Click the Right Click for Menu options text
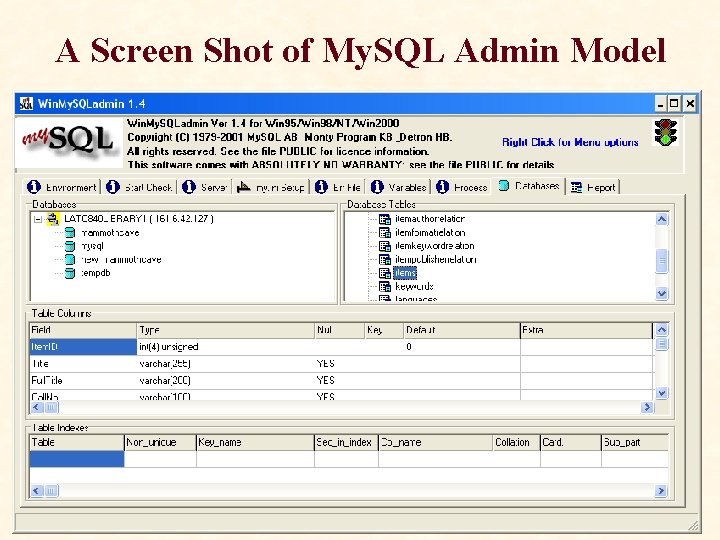 click(x=570, y=142)
